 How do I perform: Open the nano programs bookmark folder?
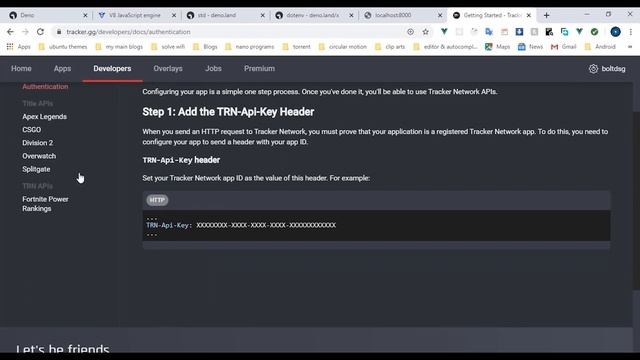[249, 47]
